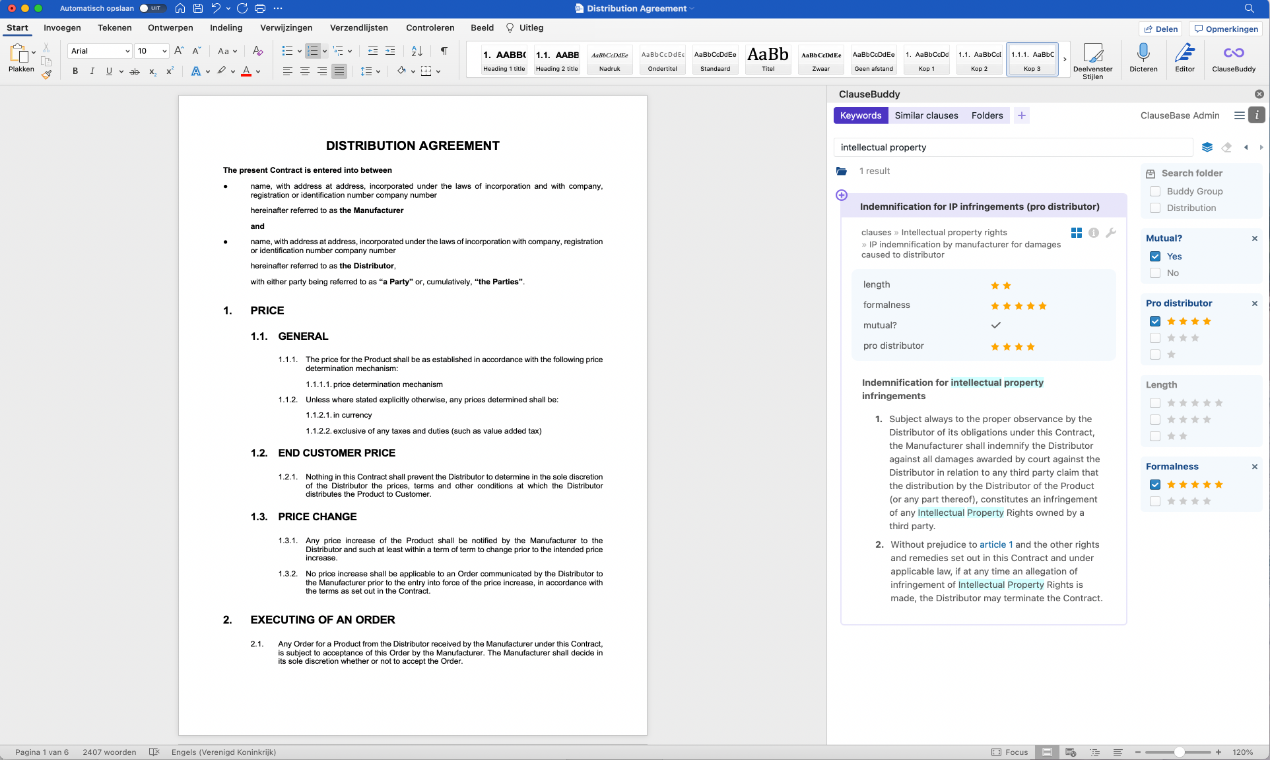
Task: Tick the No checkbox under Mutual?
Action: coord(1155,273)
